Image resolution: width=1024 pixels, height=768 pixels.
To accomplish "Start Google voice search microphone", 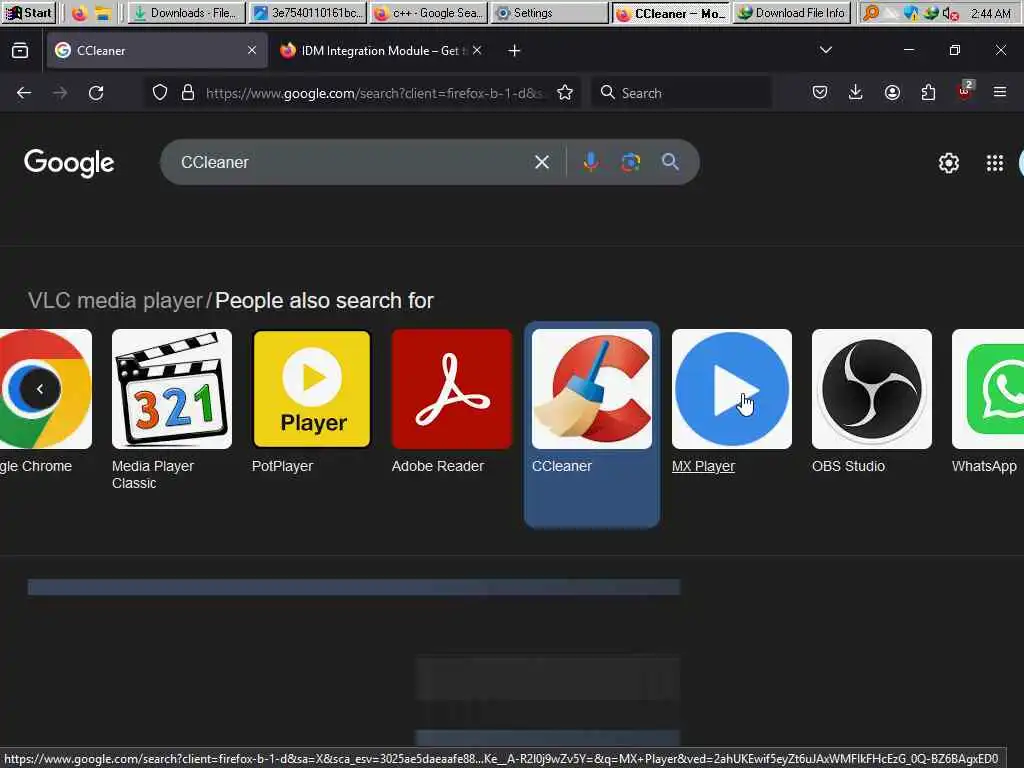I will (590, 162).
